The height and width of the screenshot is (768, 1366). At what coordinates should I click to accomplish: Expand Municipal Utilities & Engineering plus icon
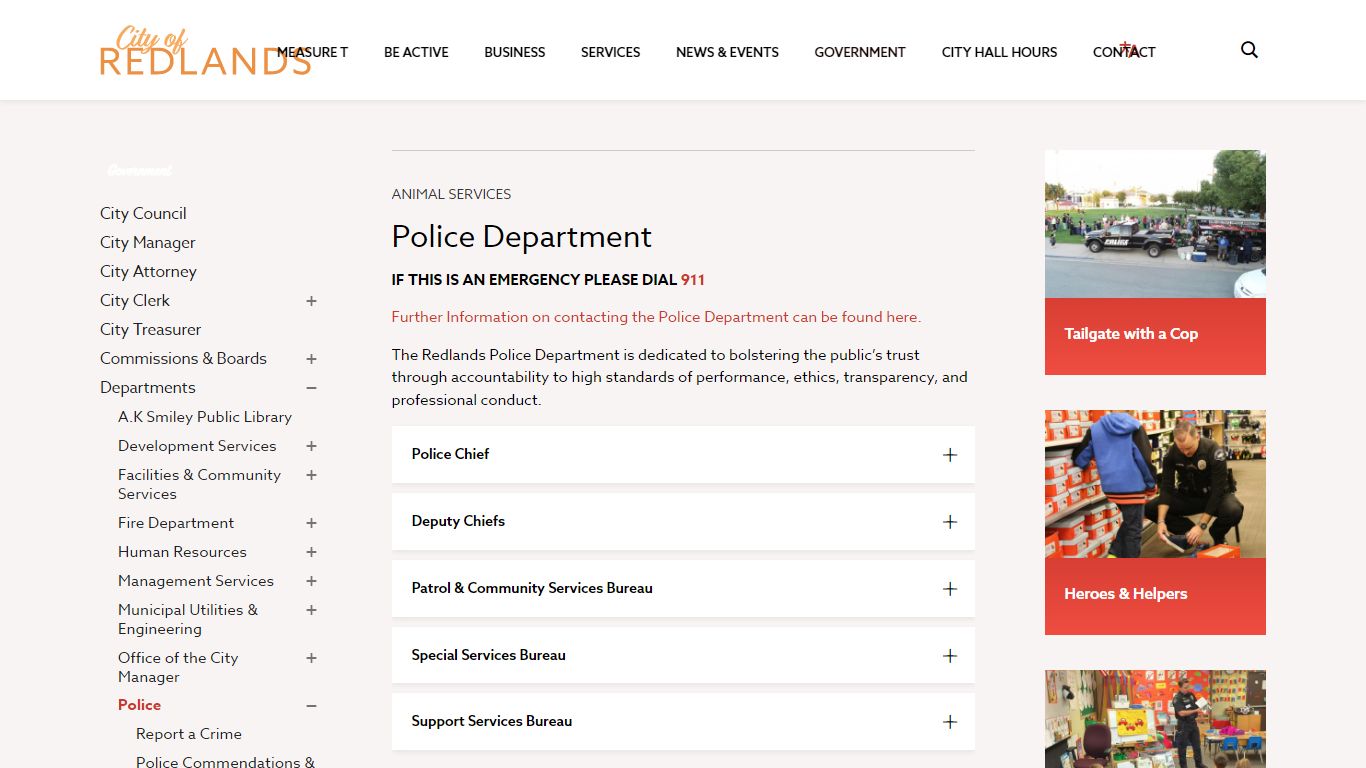coord(311,610)
